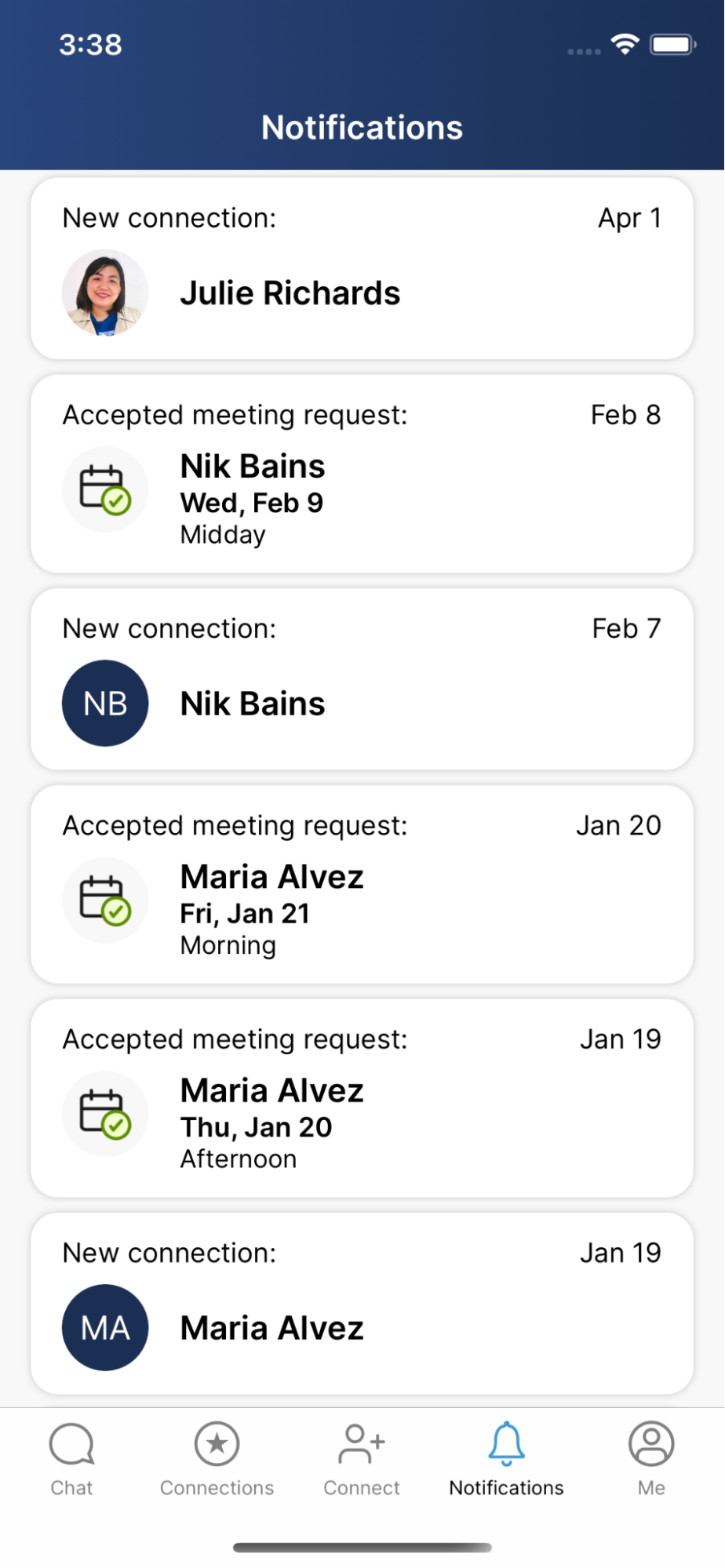Open the Me profile icon
This screenshot has width=725, height=1568.
651,1443
